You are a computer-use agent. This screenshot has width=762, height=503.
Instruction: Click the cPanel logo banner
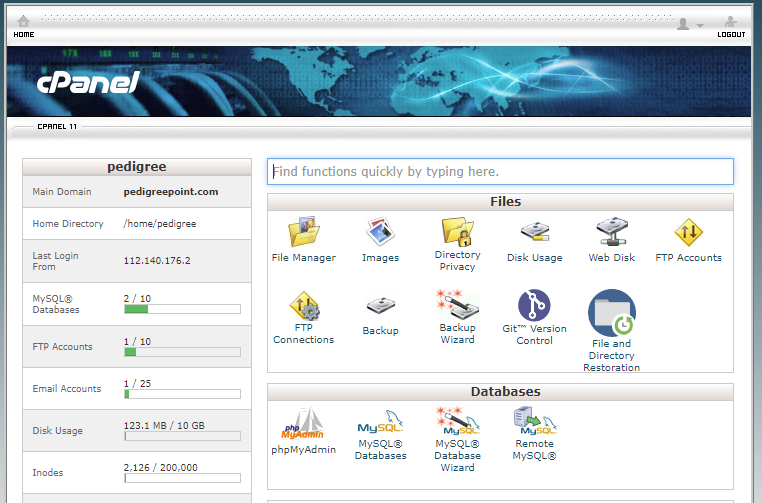[88, 82]
